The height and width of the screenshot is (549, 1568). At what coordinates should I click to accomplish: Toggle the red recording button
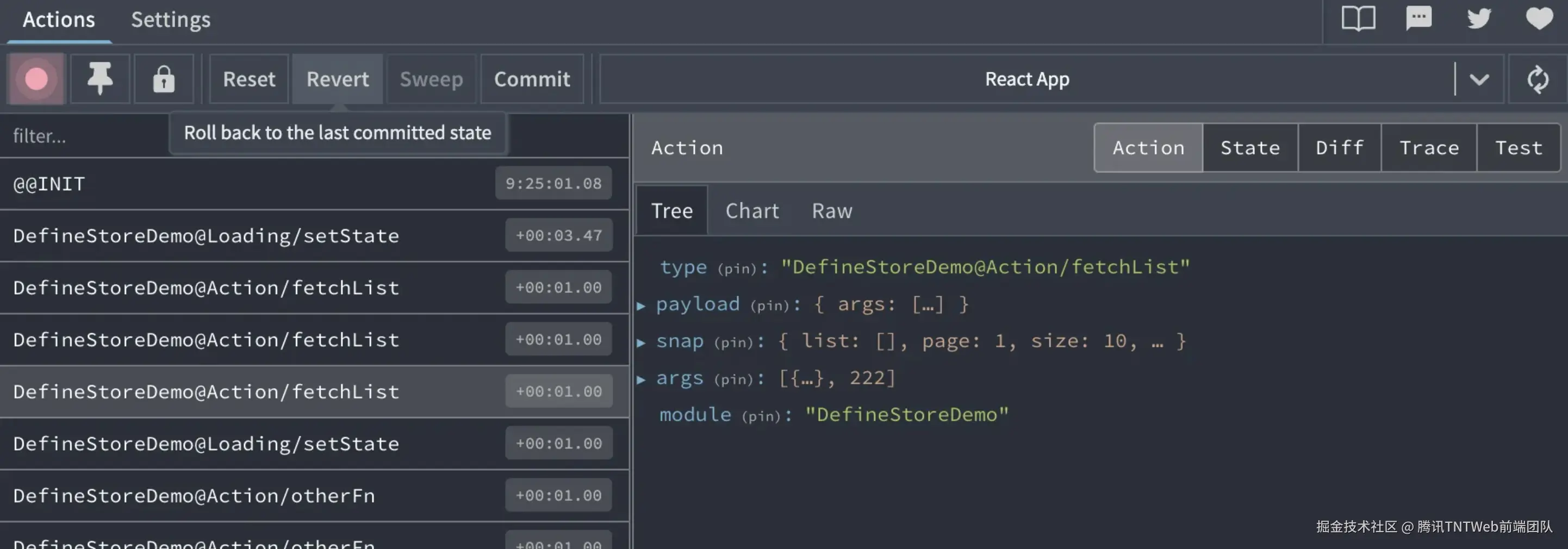pyautogui.click(x=36, y=79)
